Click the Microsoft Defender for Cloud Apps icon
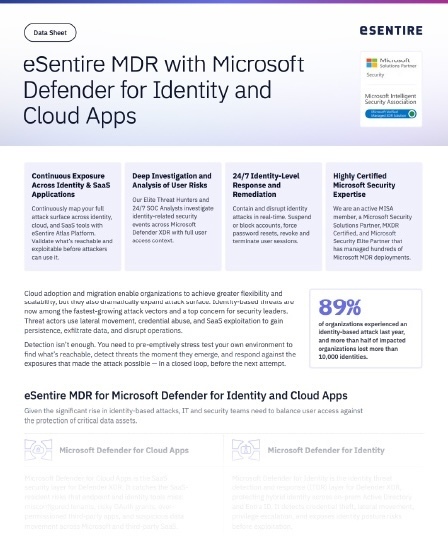Image resolution: width=448 pixels, height=544 pixels. tap(38, 450)
